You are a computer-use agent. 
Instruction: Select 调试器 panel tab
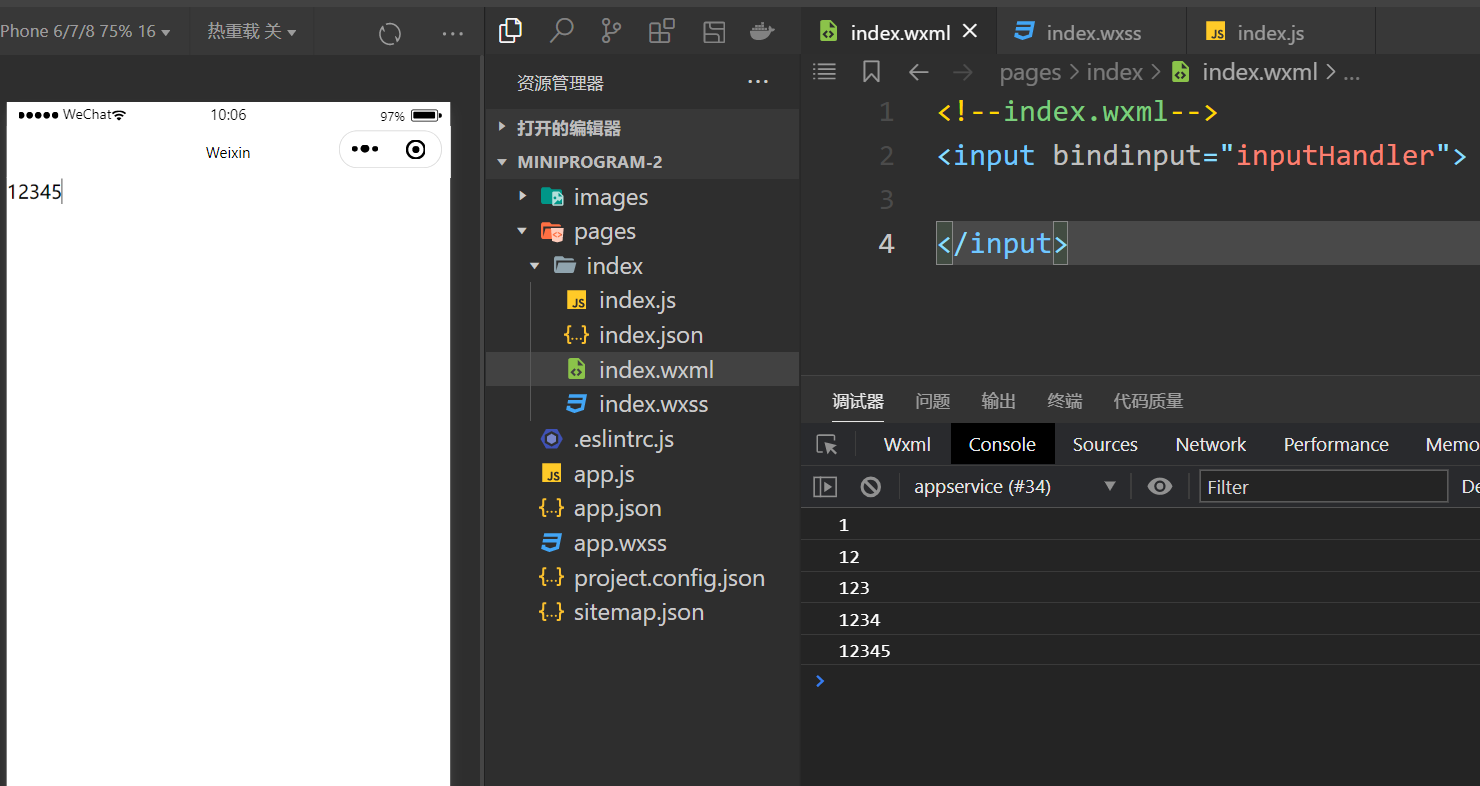(x=858, y=401)
